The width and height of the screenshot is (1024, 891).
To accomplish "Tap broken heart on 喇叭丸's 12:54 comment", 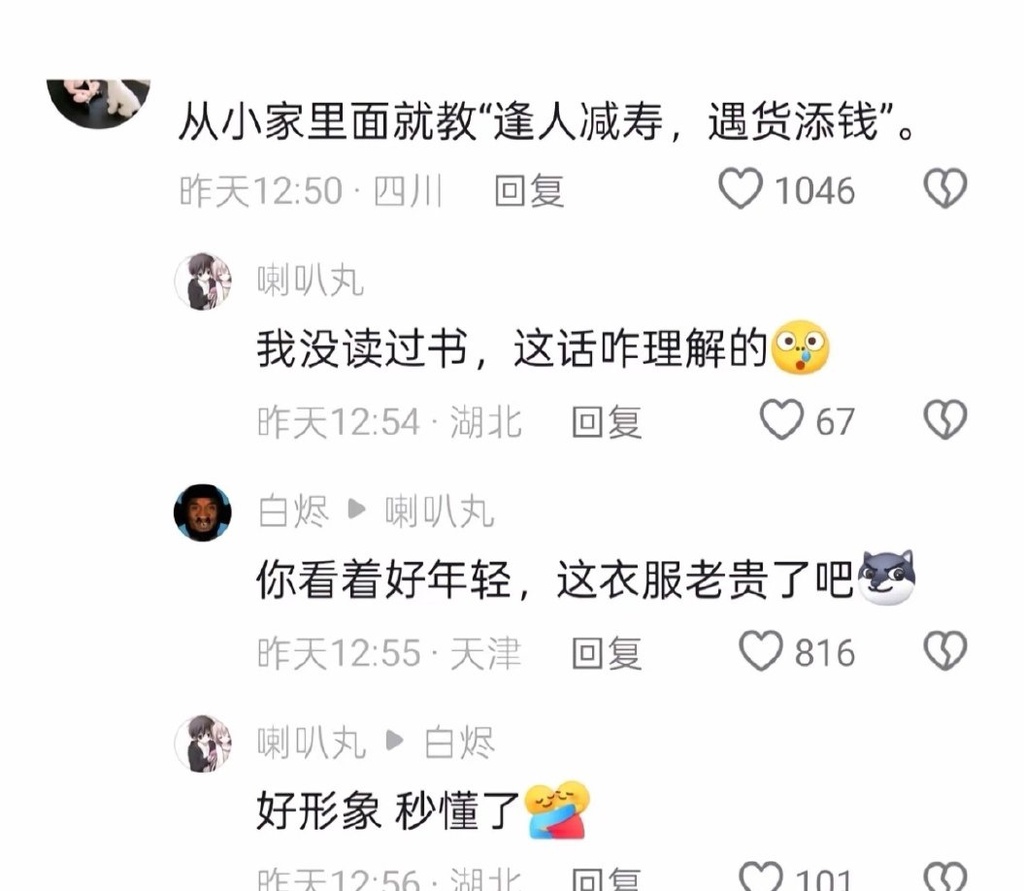I will (x=945, y=420).
